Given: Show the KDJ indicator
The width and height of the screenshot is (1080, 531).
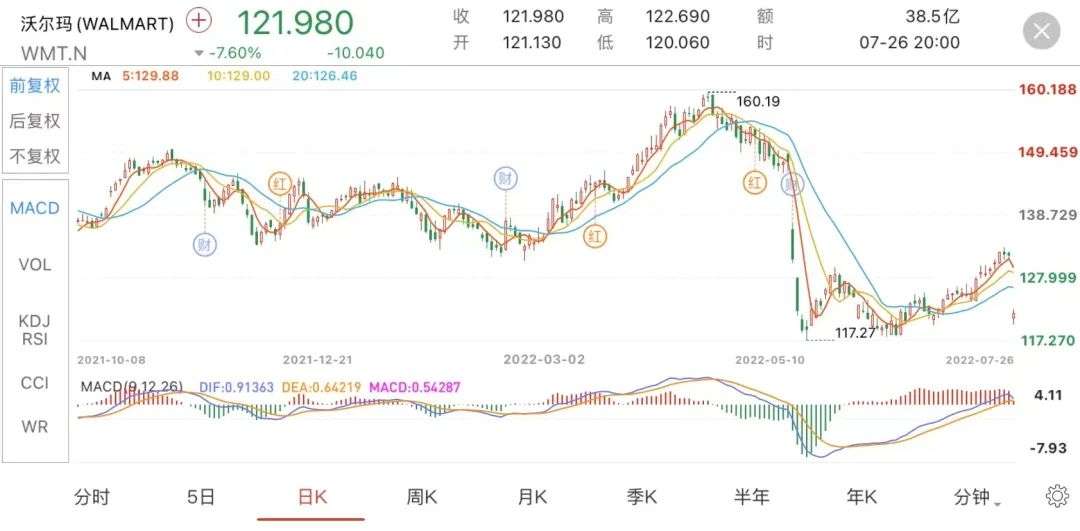Looking at the screenshot, I should [x=35, y=321].
